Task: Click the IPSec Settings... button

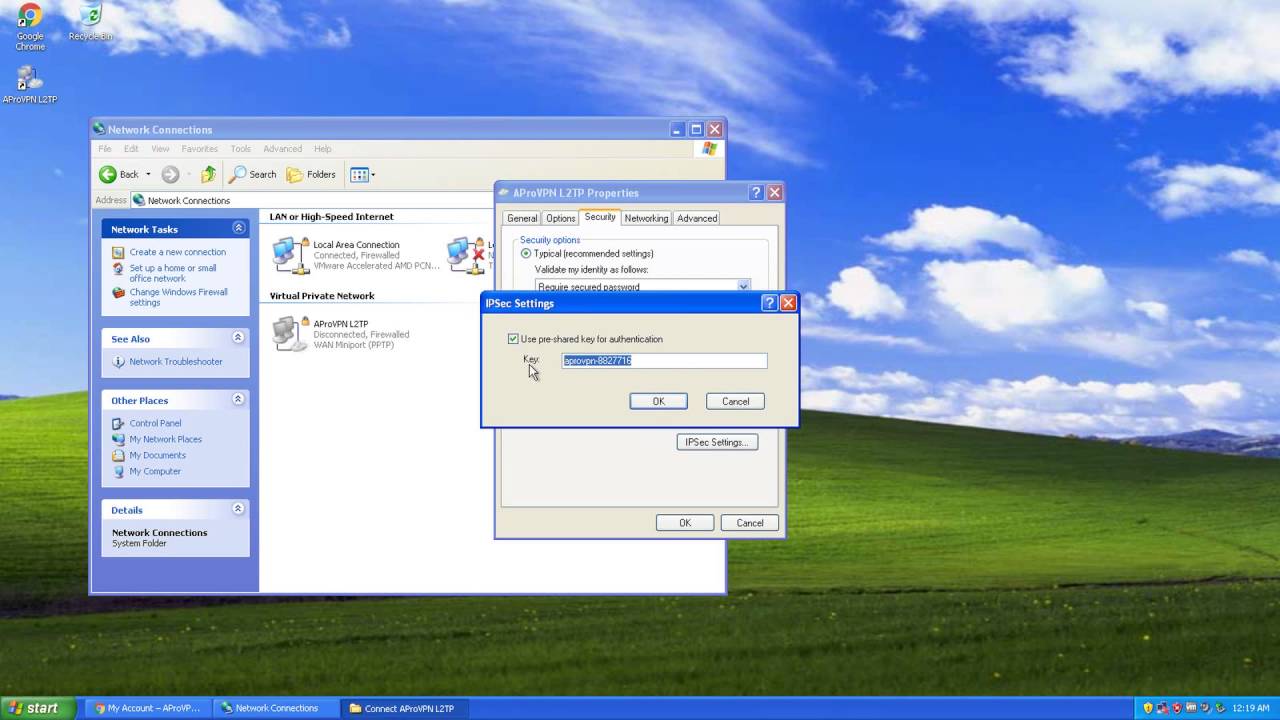Action: 717,442
